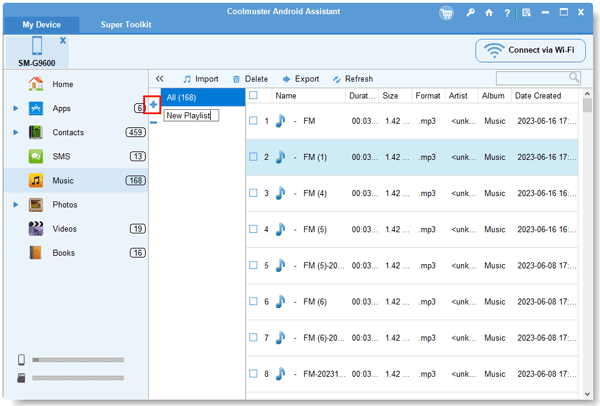
Task: Click music note icon of FM row 1
Action: click(280, 121)
